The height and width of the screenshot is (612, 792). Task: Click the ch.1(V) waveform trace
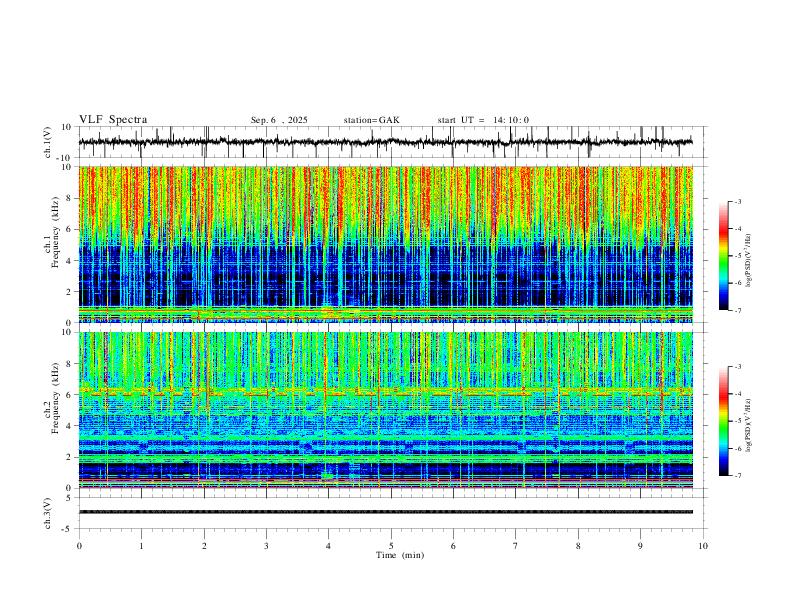(x=386, y=142)
